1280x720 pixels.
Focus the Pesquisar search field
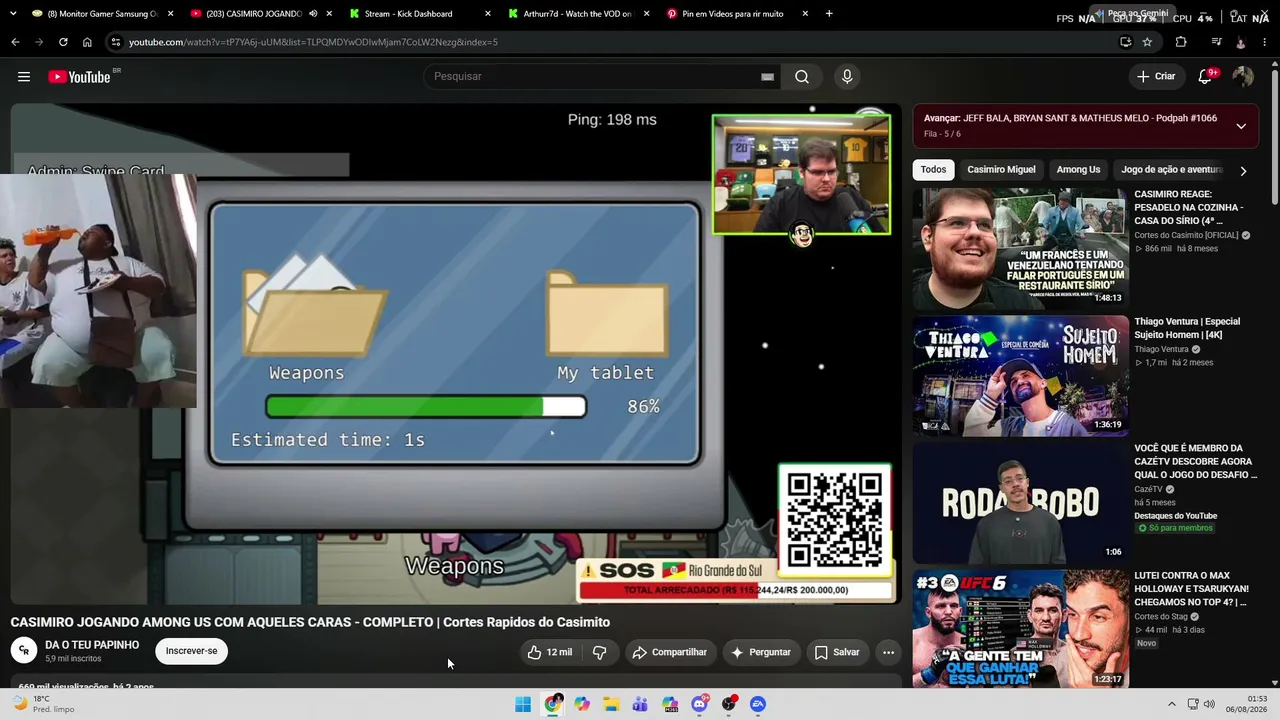[x=603, y=77]
